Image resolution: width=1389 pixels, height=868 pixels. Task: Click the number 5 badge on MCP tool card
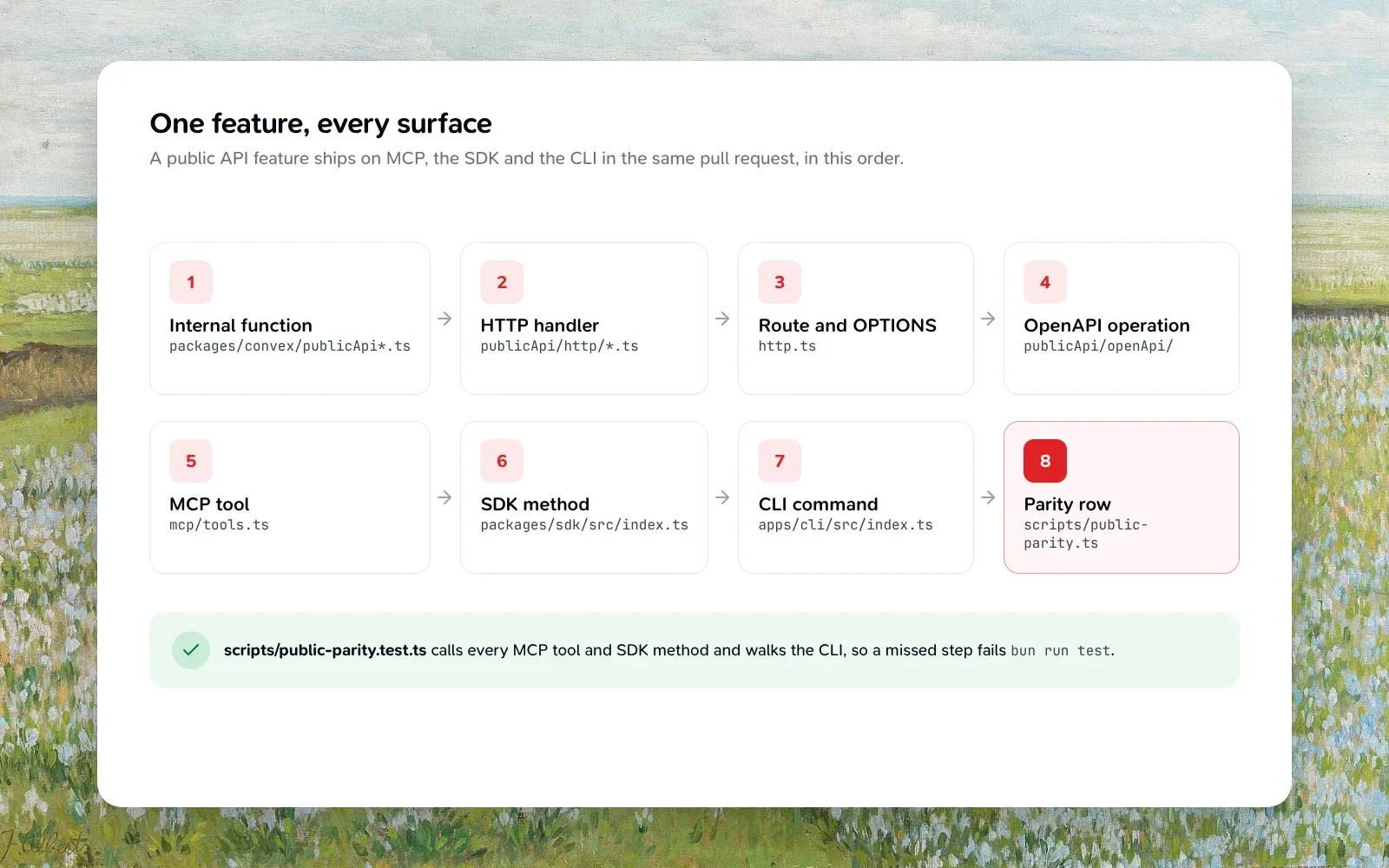[191, 461]
